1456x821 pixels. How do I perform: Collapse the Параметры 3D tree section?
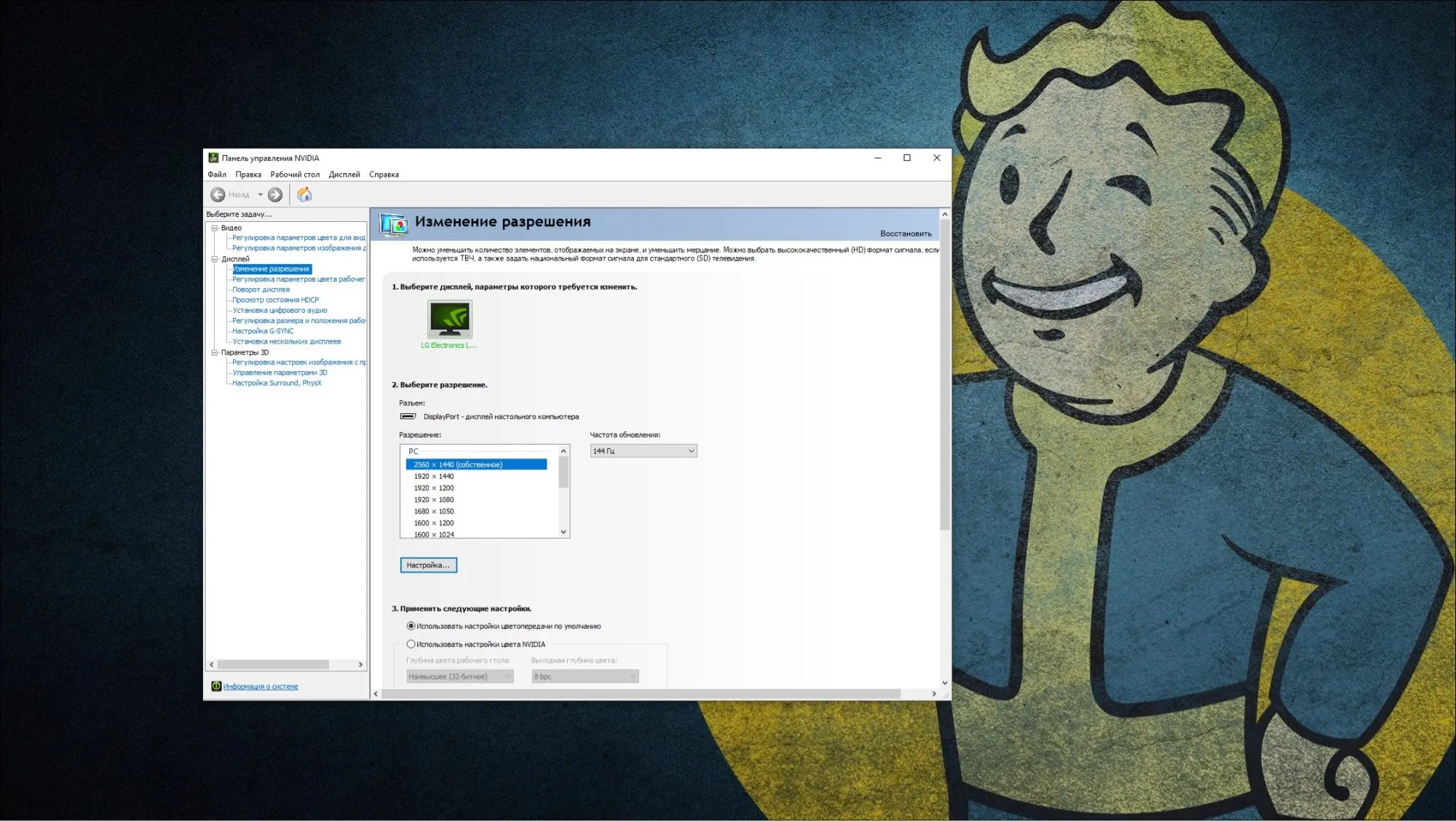coord(215,352)
